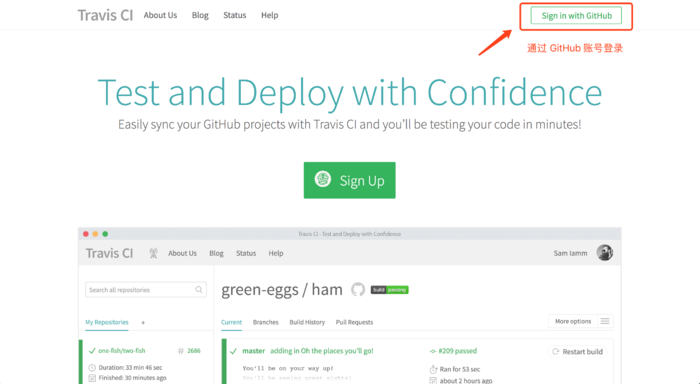Screen dimensions: 700x384
Task: Click the build passing badge
Action: (x=389, y=290)
